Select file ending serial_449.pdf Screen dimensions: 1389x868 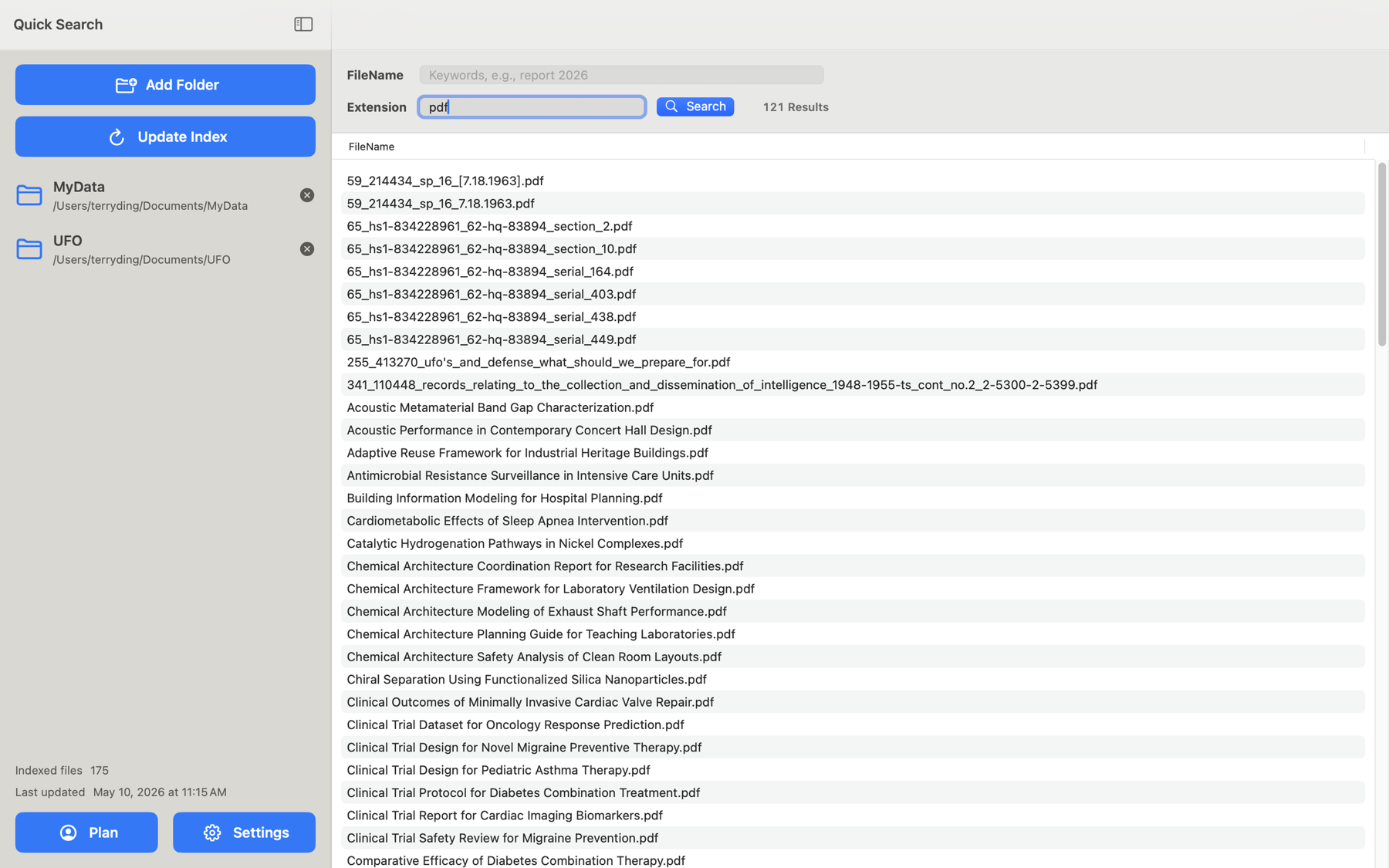(x=853, y=339)
